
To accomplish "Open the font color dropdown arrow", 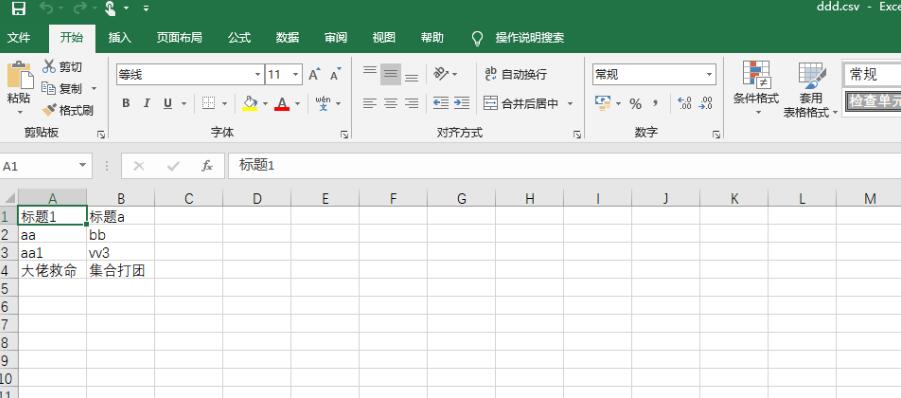I will [x=298, y=104].
